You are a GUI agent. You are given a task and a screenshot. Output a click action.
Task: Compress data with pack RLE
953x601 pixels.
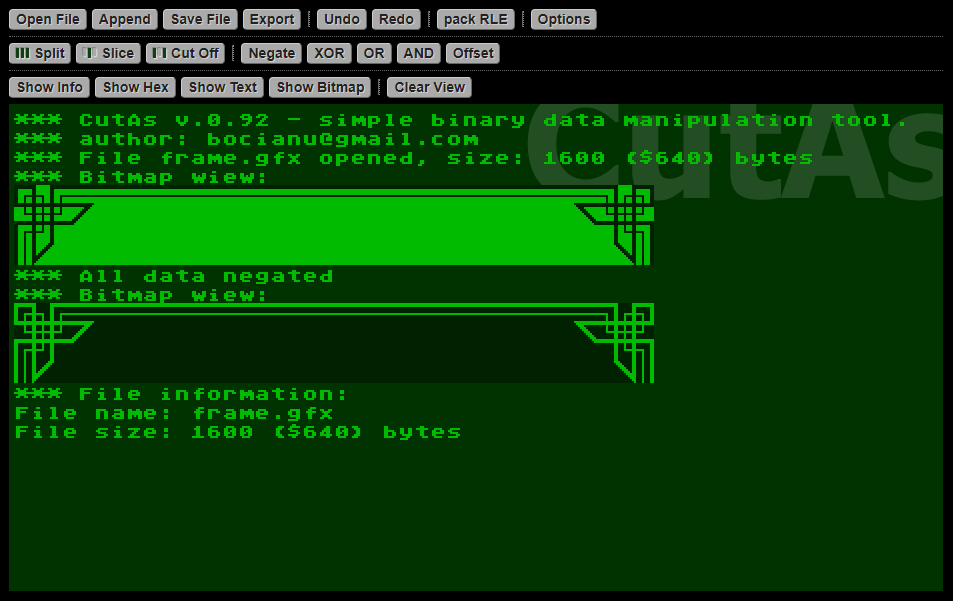click(x=476, y=19)
